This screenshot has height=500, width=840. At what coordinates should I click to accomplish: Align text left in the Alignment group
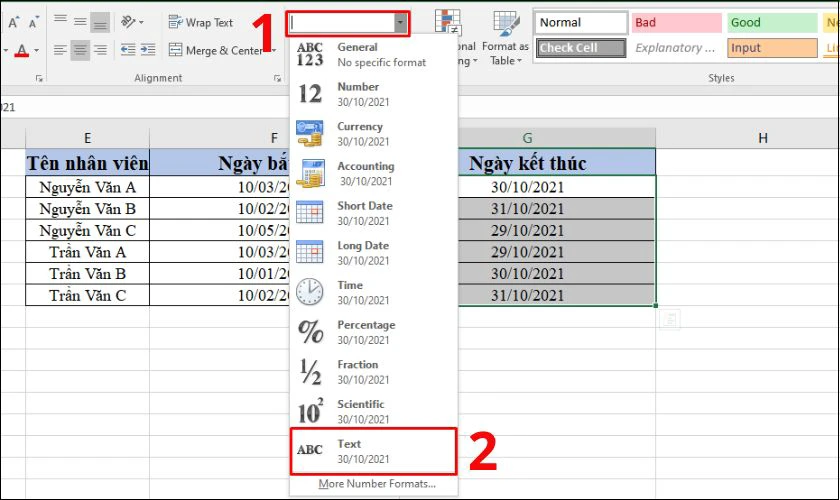tap(60, 50)
